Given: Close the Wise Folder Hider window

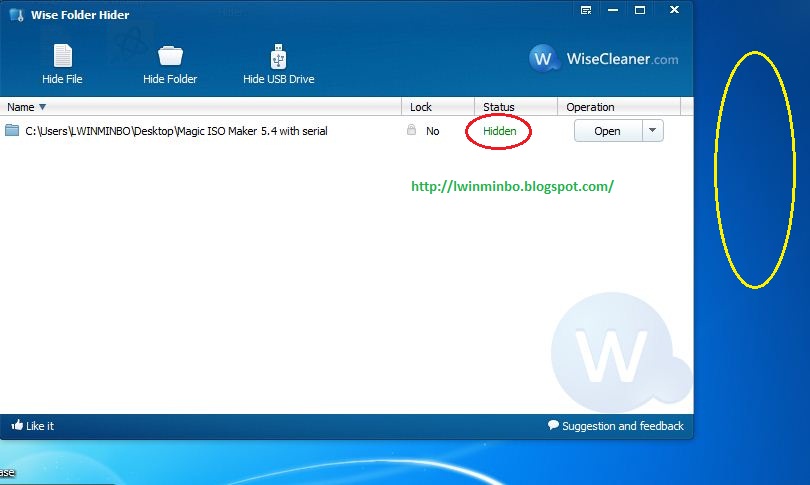Looking at the screenshot, I should (x=674, y=10).
